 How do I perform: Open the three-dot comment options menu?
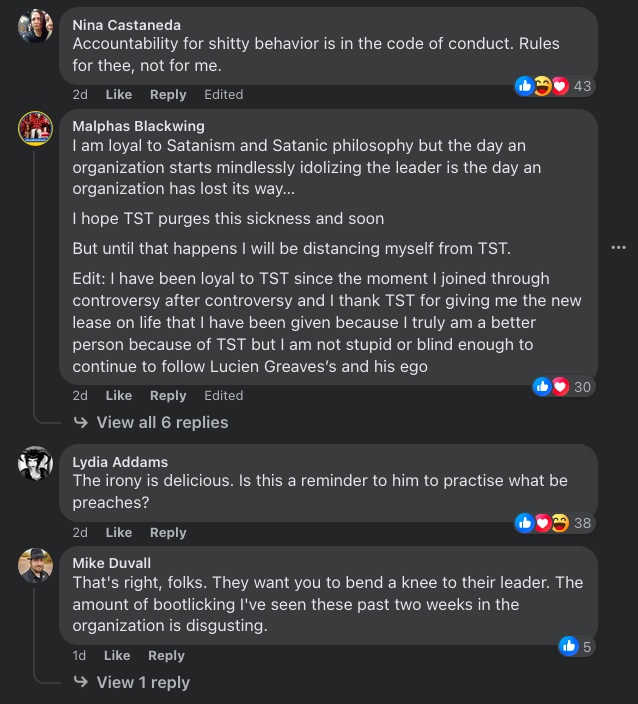point(618,247)
